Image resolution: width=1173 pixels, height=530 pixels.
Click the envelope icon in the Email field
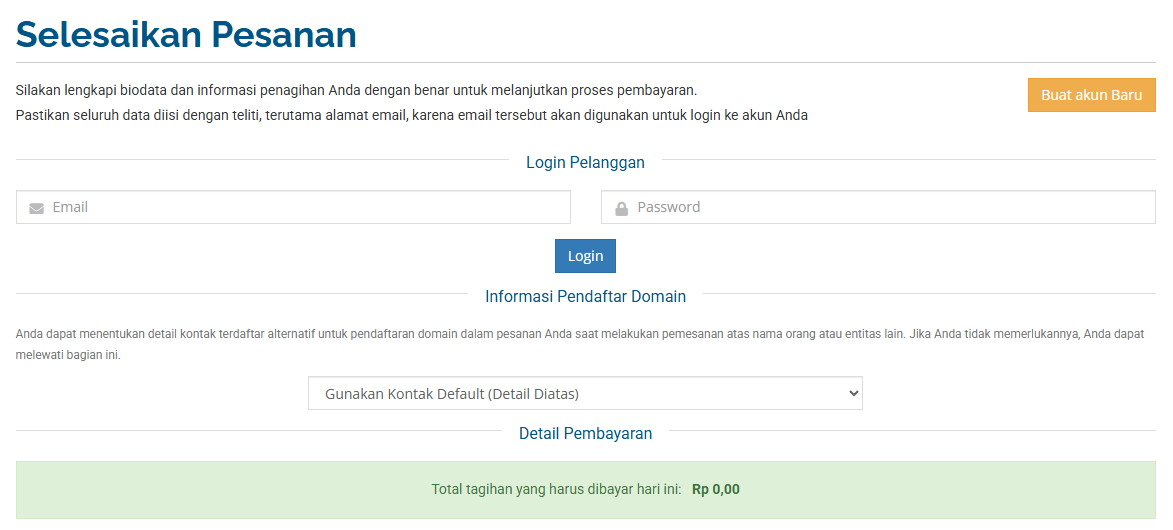[x=37, y=208]
